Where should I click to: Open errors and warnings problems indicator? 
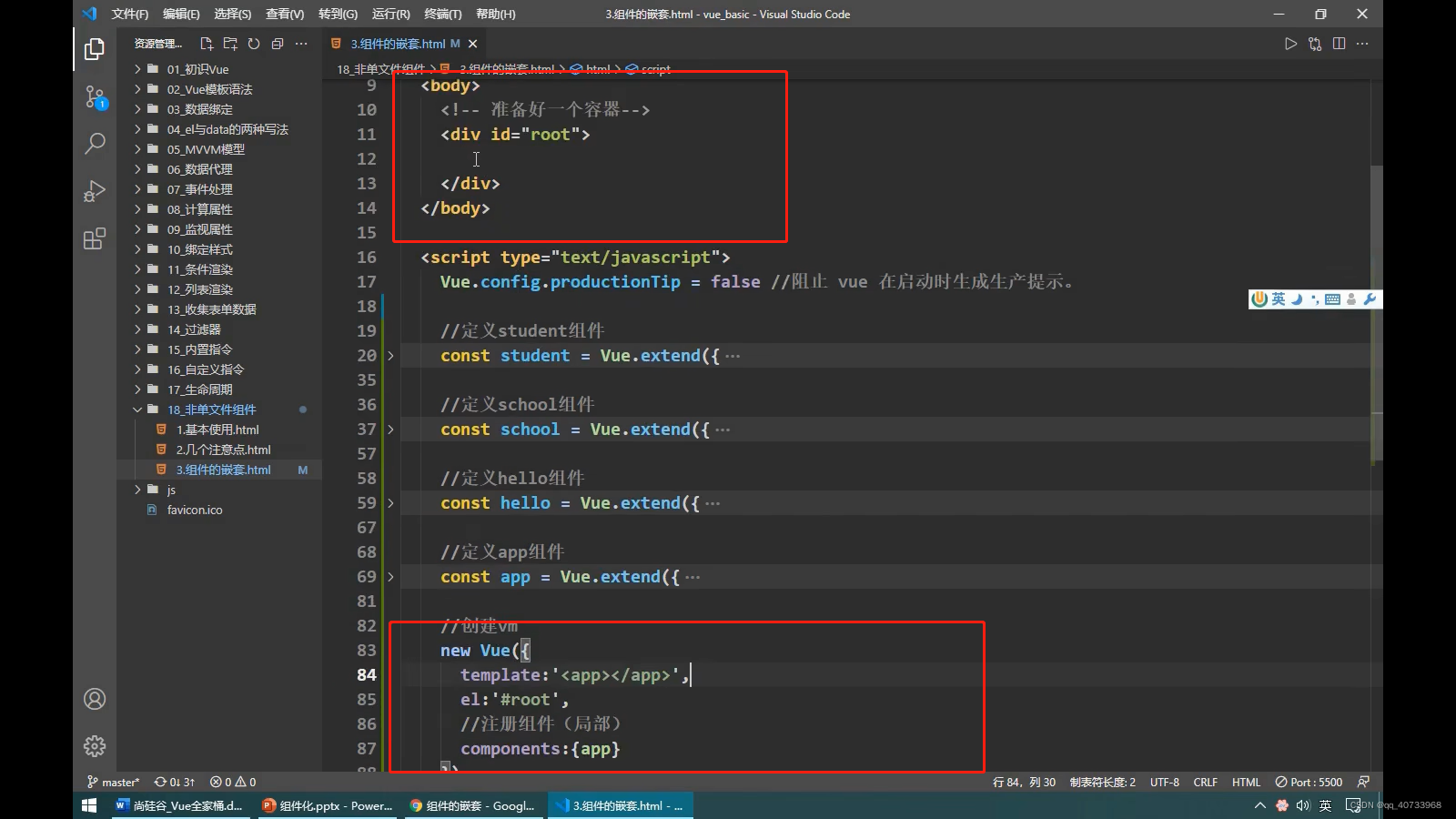coord(233,782)
